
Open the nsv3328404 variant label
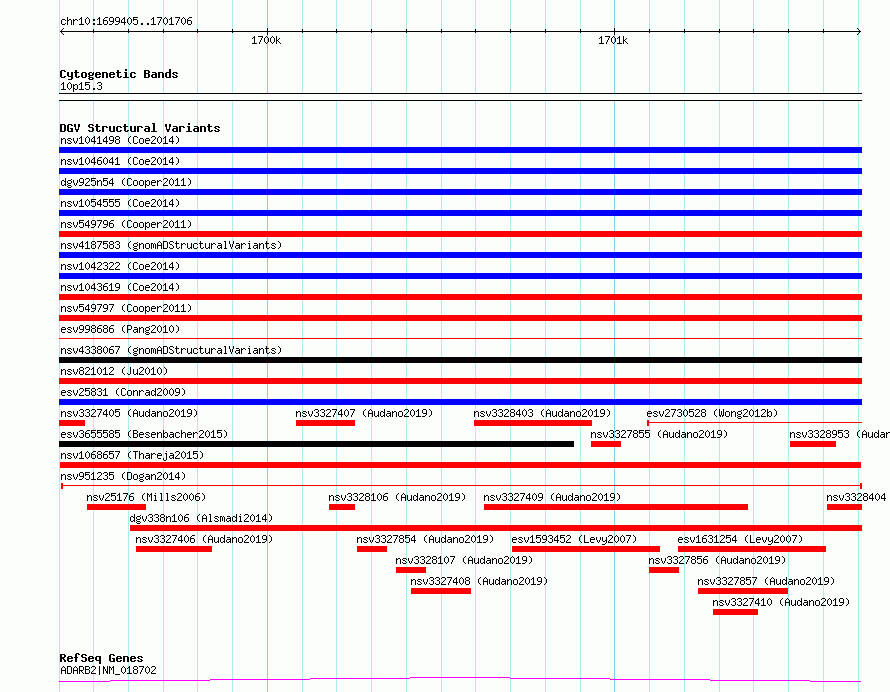pos(857,497)
